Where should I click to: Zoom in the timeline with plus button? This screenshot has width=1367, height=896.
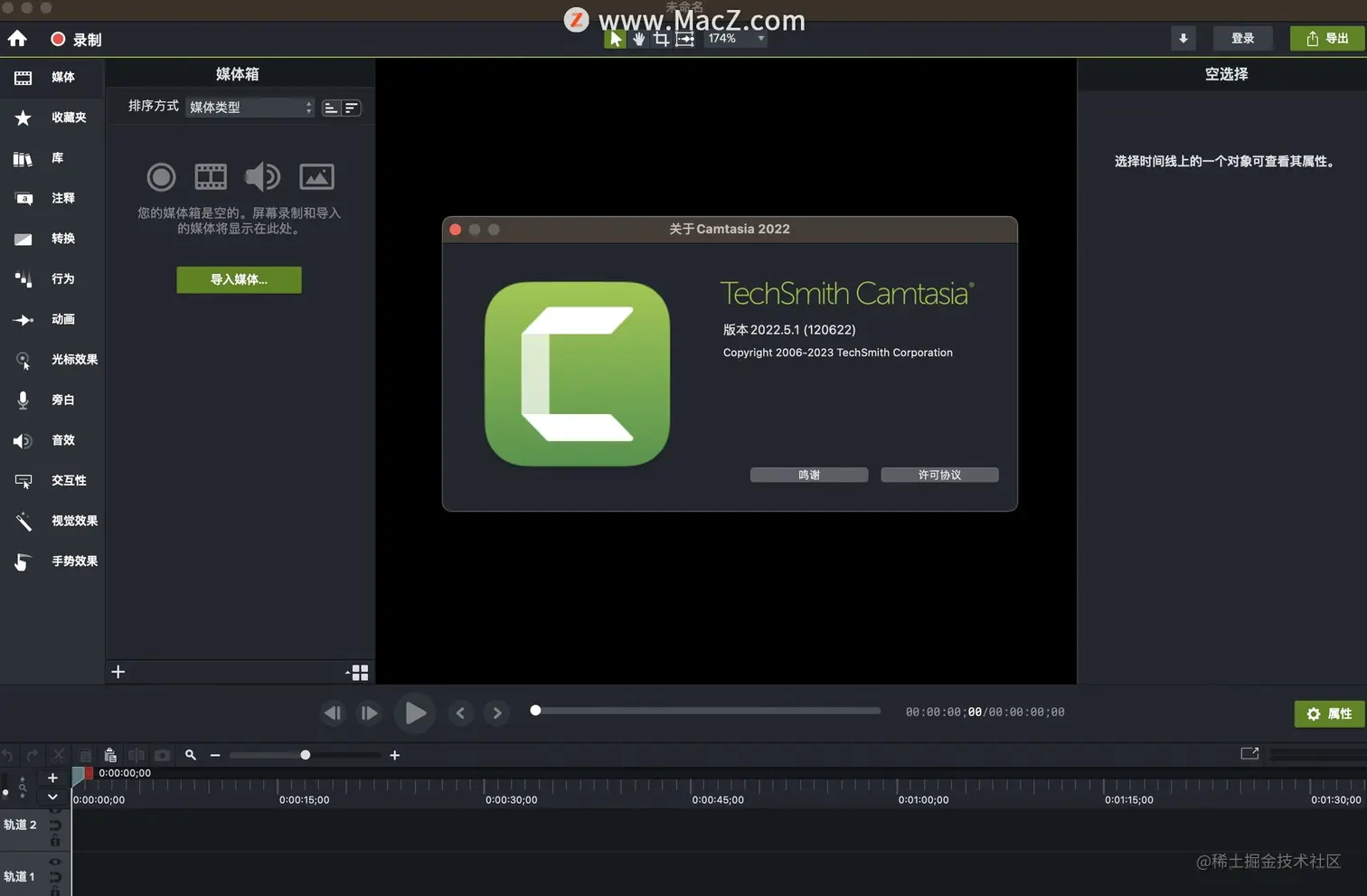click(394, 755)
